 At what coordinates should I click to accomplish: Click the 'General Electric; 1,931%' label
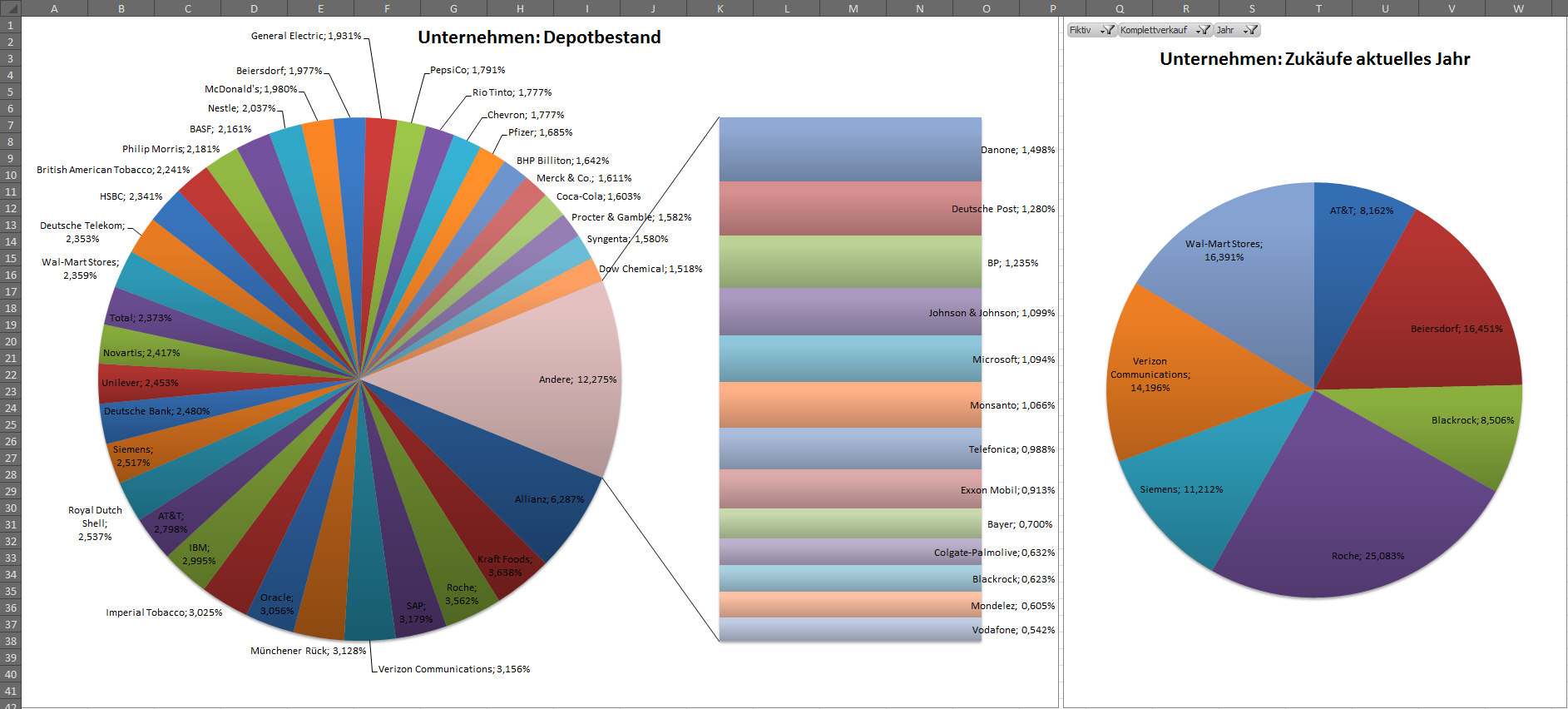tap(306, 36)
